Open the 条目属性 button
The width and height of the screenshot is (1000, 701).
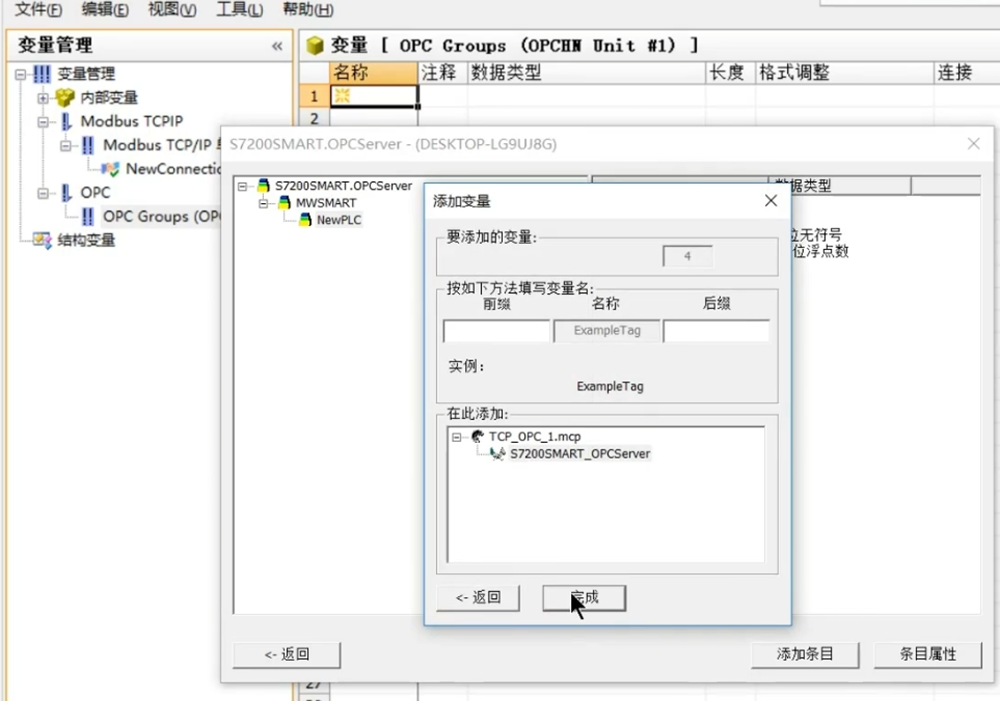pyautogui.click(x=927, y=654)
